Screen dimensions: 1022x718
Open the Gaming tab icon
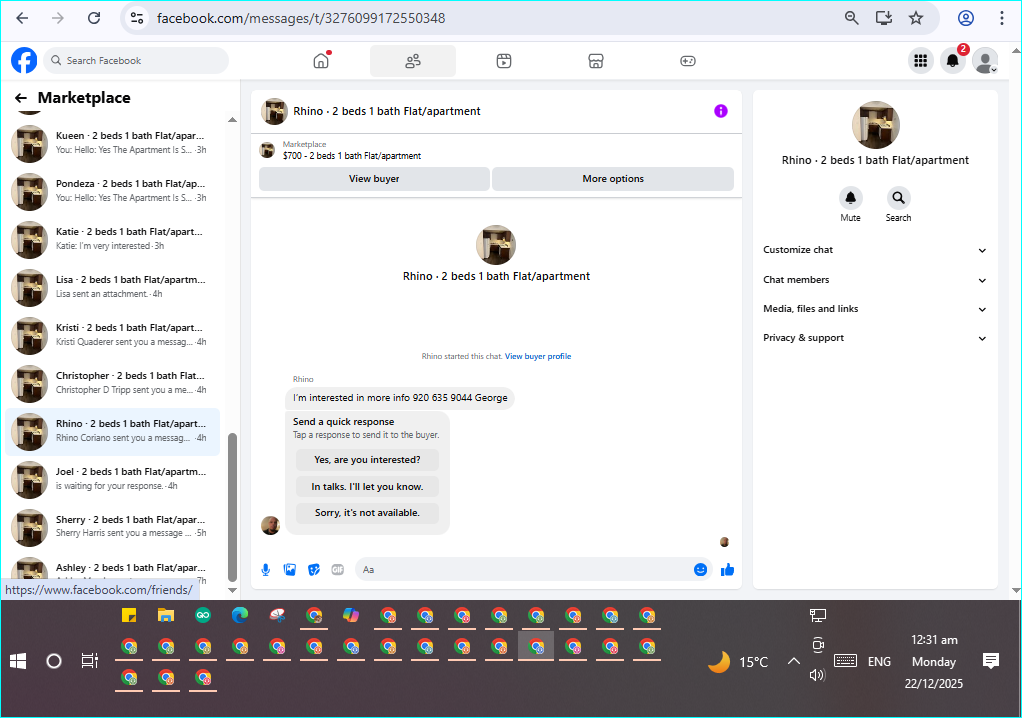click(x=688, y=61)
